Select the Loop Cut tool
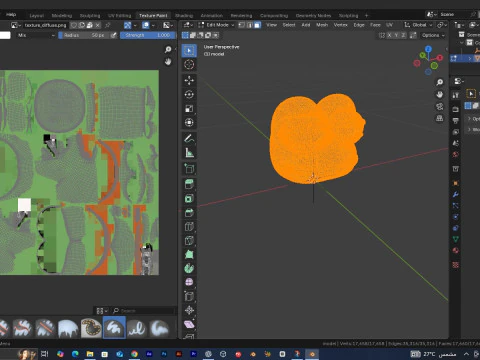This screenshot has width=480, height=360. click(x=189, y=227)
